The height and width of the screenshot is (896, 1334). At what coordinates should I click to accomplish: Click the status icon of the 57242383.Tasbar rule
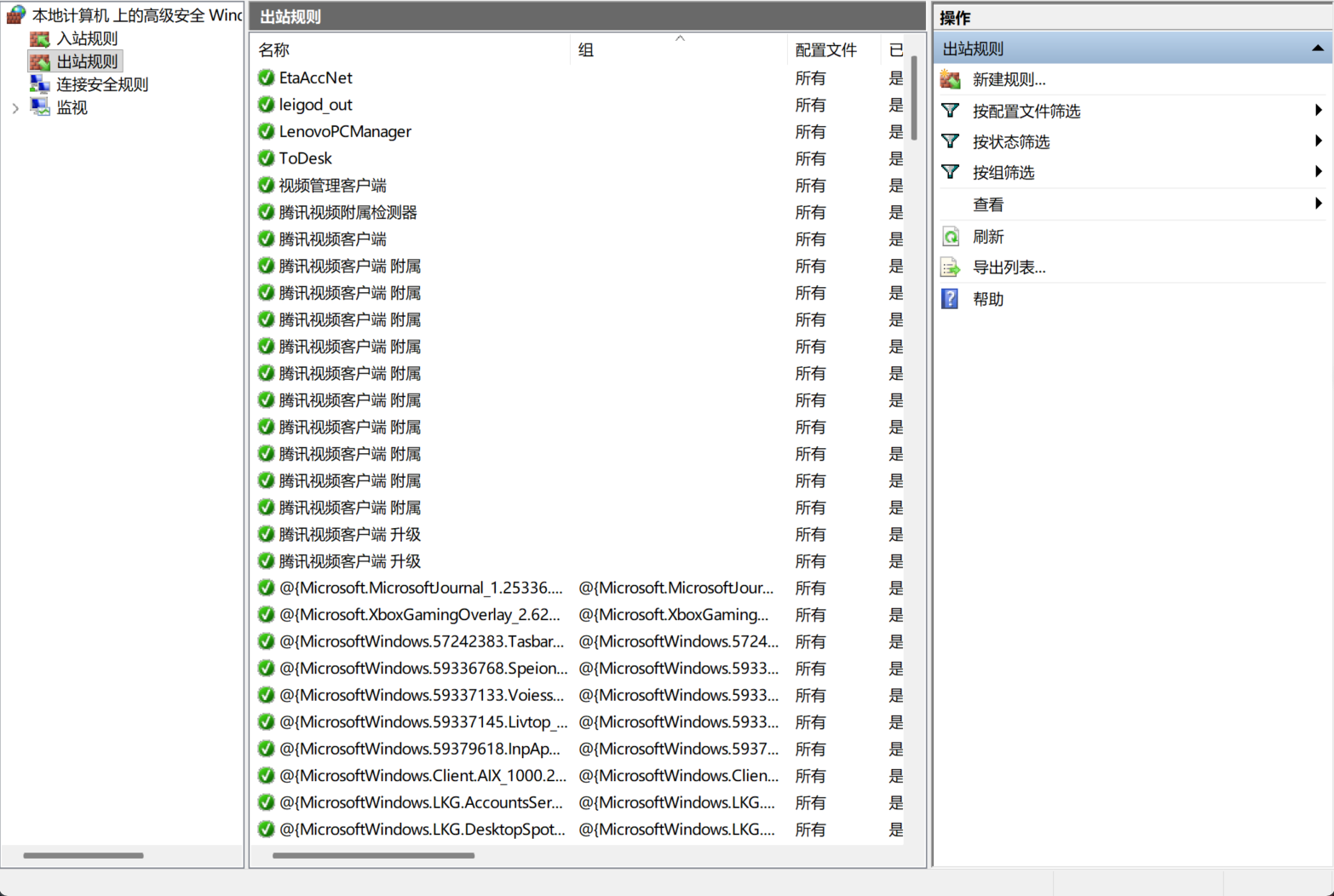click(x=266, y=641)
